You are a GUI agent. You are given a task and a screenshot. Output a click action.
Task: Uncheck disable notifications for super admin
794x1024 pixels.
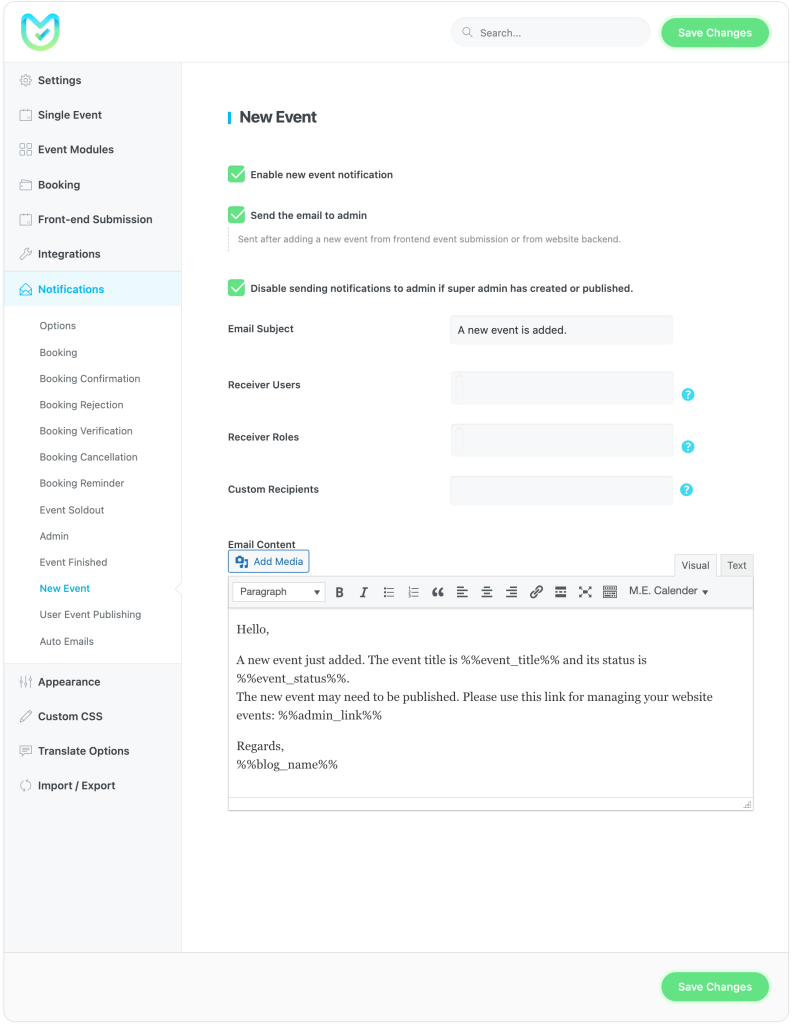[x=237, y=288]
